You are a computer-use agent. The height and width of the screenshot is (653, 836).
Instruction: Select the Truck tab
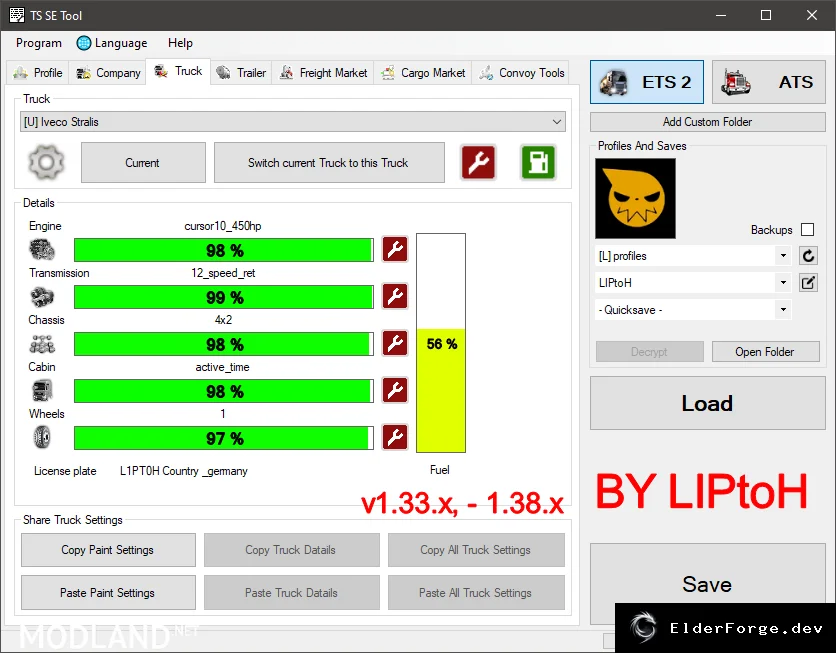pos(179,71)
